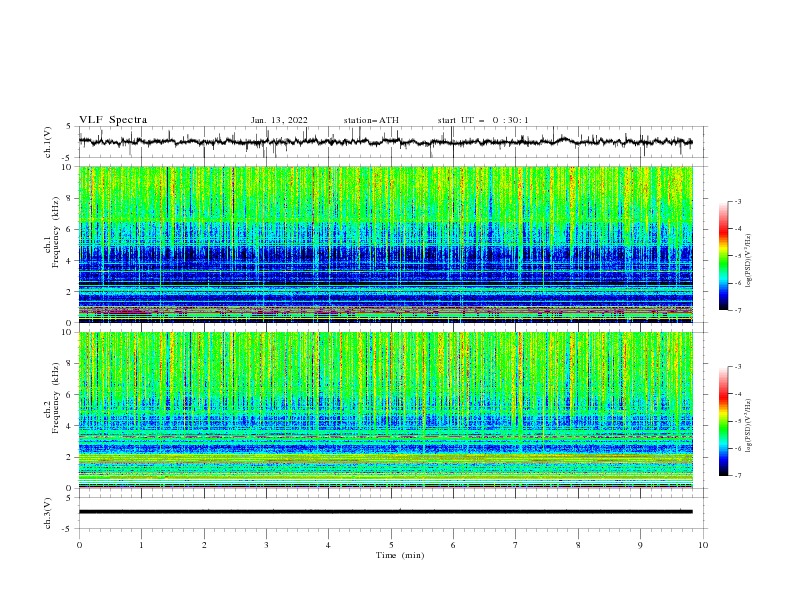Click the date 'Jan. 13, 2022'

click(279, 120)
